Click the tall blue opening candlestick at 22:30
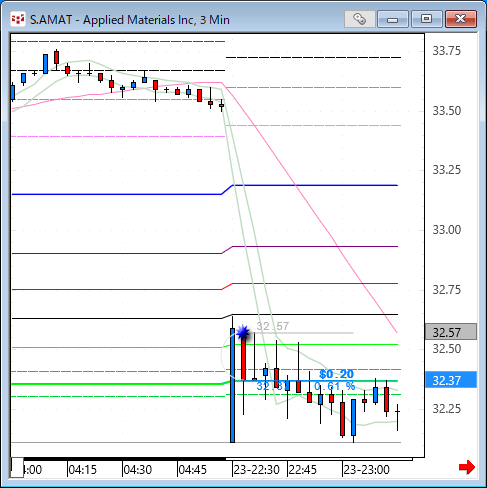The height and width of the screenshot is (488, 487). pos(232,385)
